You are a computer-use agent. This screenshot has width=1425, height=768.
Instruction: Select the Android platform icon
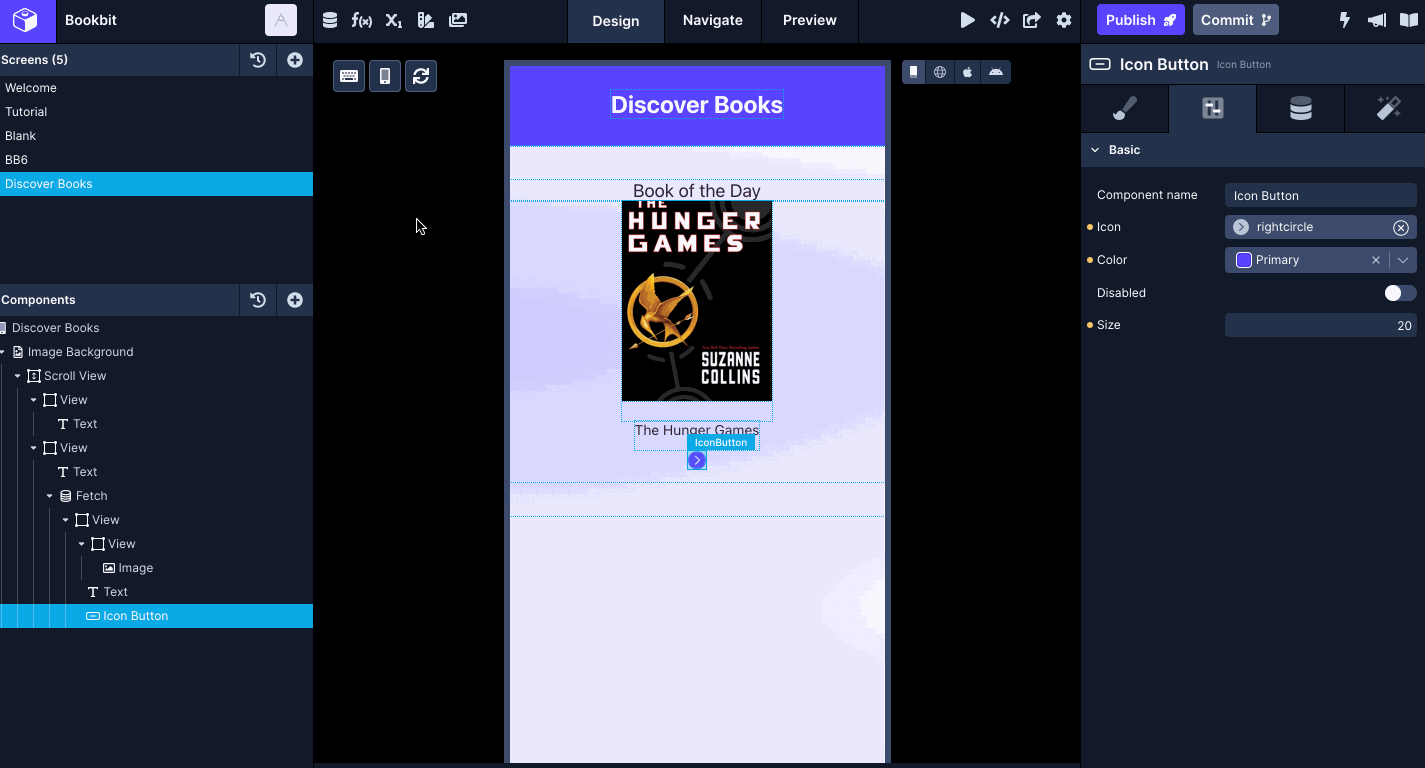[x=995, y=72]
